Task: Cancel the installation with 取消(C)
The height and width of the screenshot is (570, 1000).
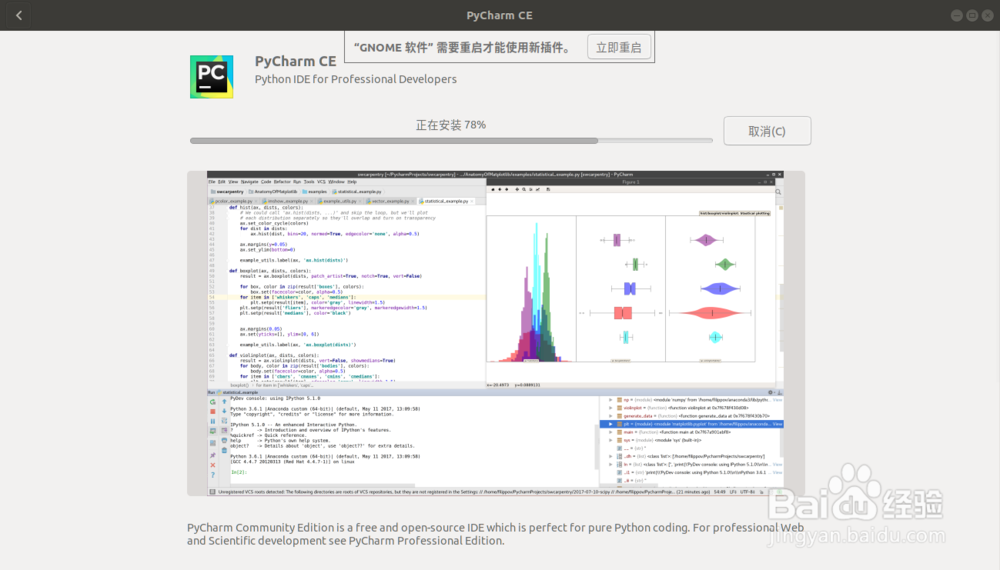Action: coord(767,131)
